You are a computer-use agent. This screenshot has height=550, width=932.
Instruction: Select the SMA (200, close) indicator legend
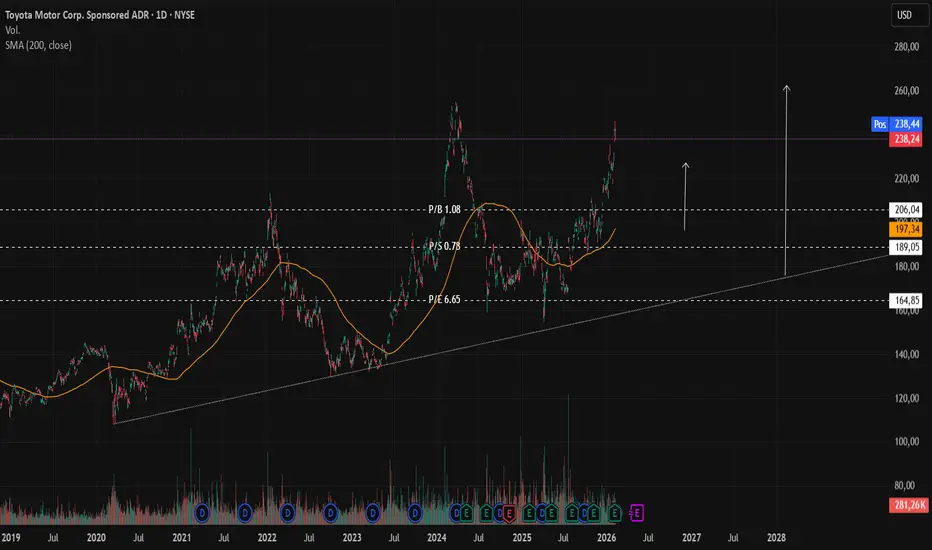point(39,45)
